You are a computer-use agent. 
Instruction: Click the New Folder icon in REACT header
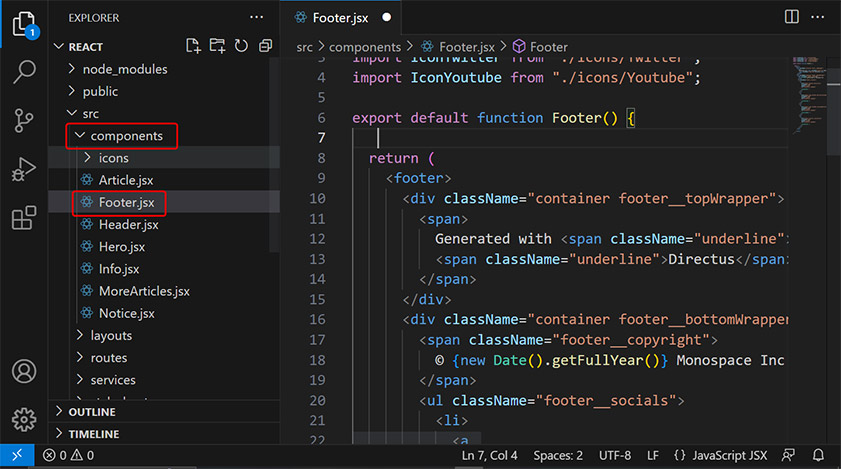point(217,46)
